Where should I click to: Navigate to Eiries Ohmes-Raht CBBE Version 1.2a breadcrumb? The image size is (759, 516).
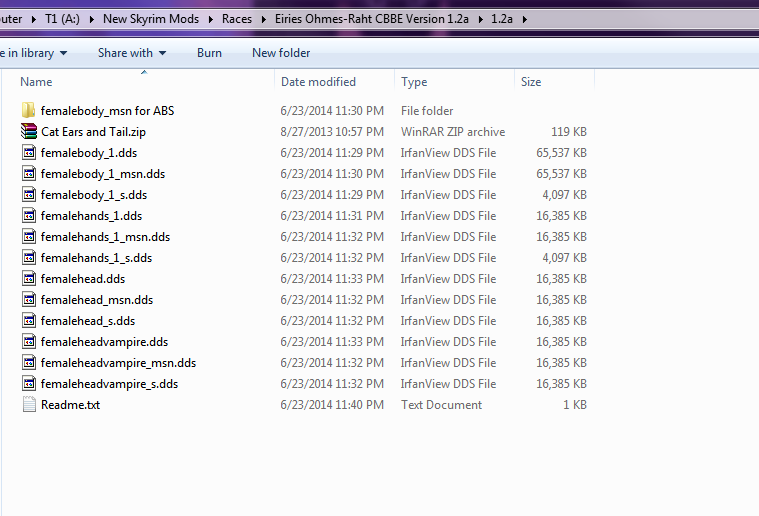[x=372, y=19]
